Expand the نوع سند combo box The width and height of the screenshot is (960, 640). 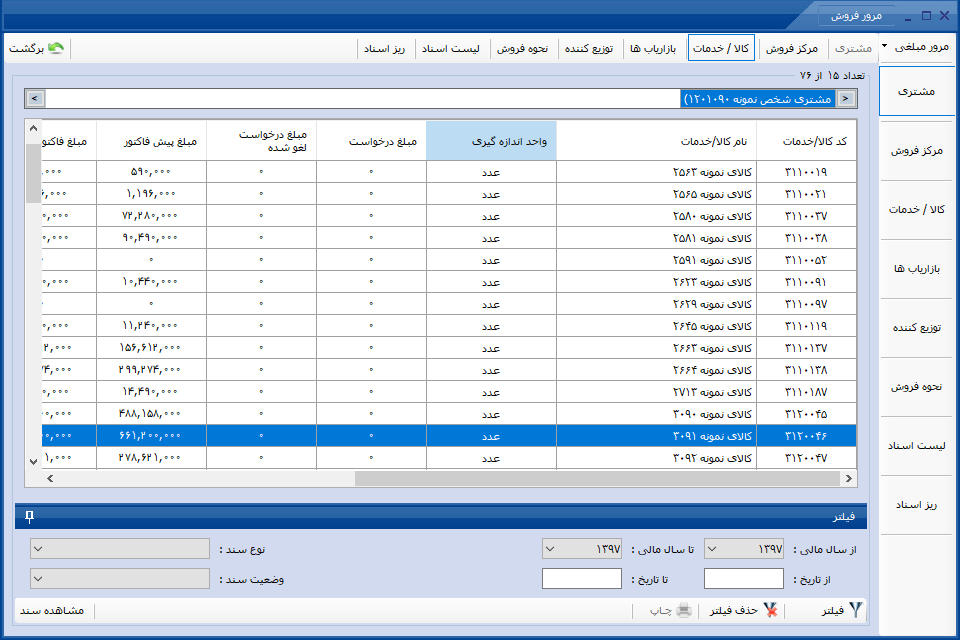pyautogui.click(x=38, y=549)
